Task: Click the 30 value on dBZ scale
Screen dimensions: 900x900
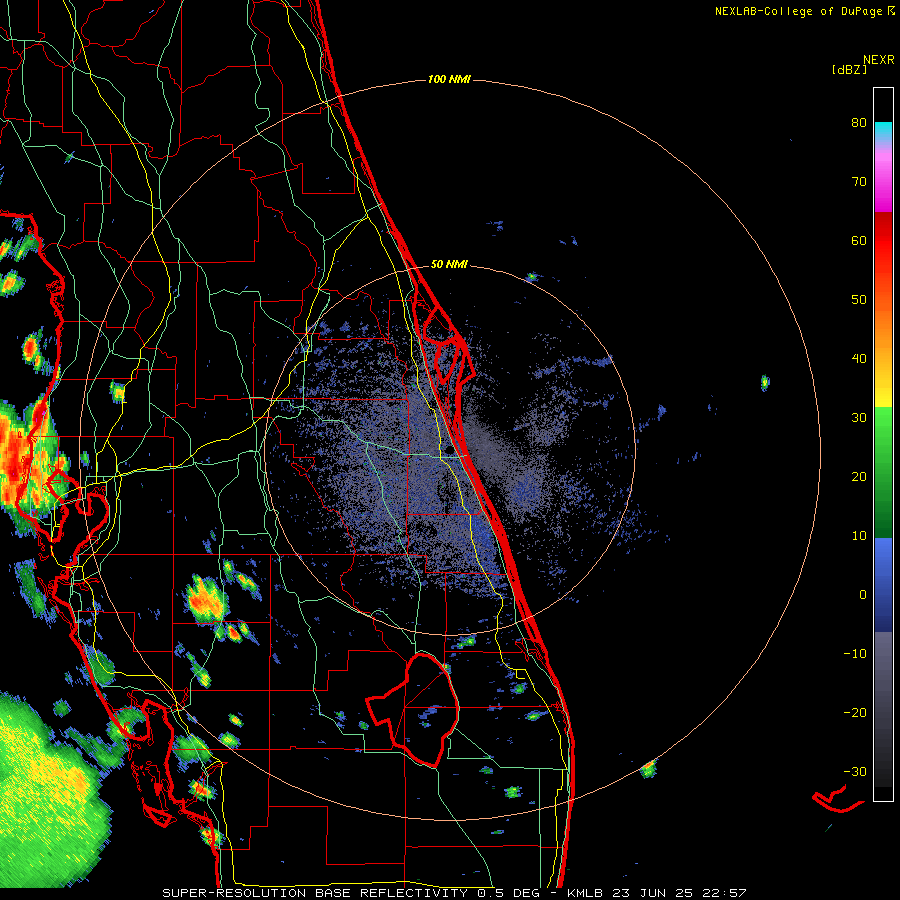Action: click(859, 417)
